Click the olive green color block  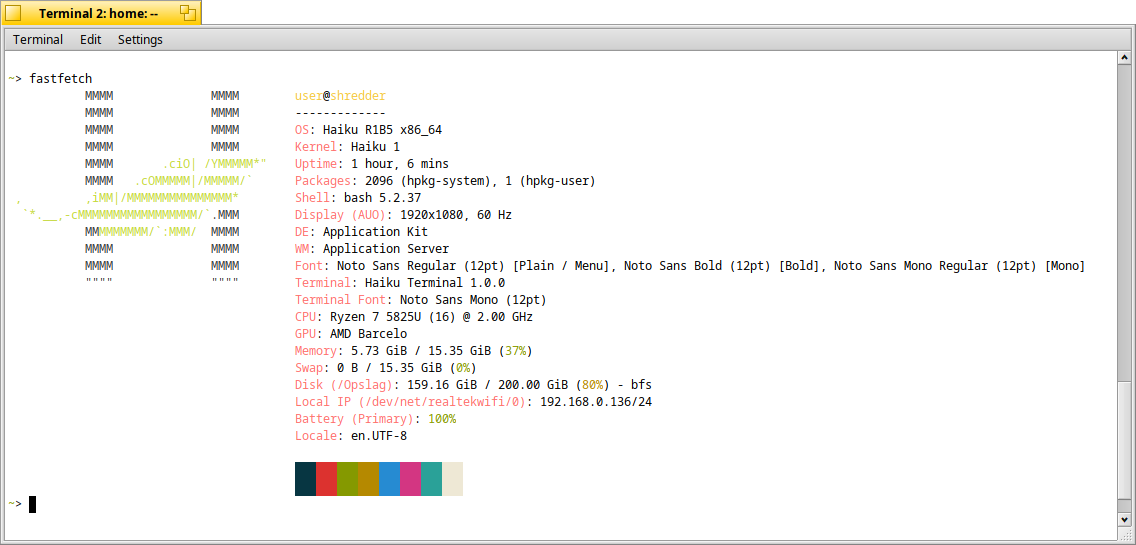point(347,479)
